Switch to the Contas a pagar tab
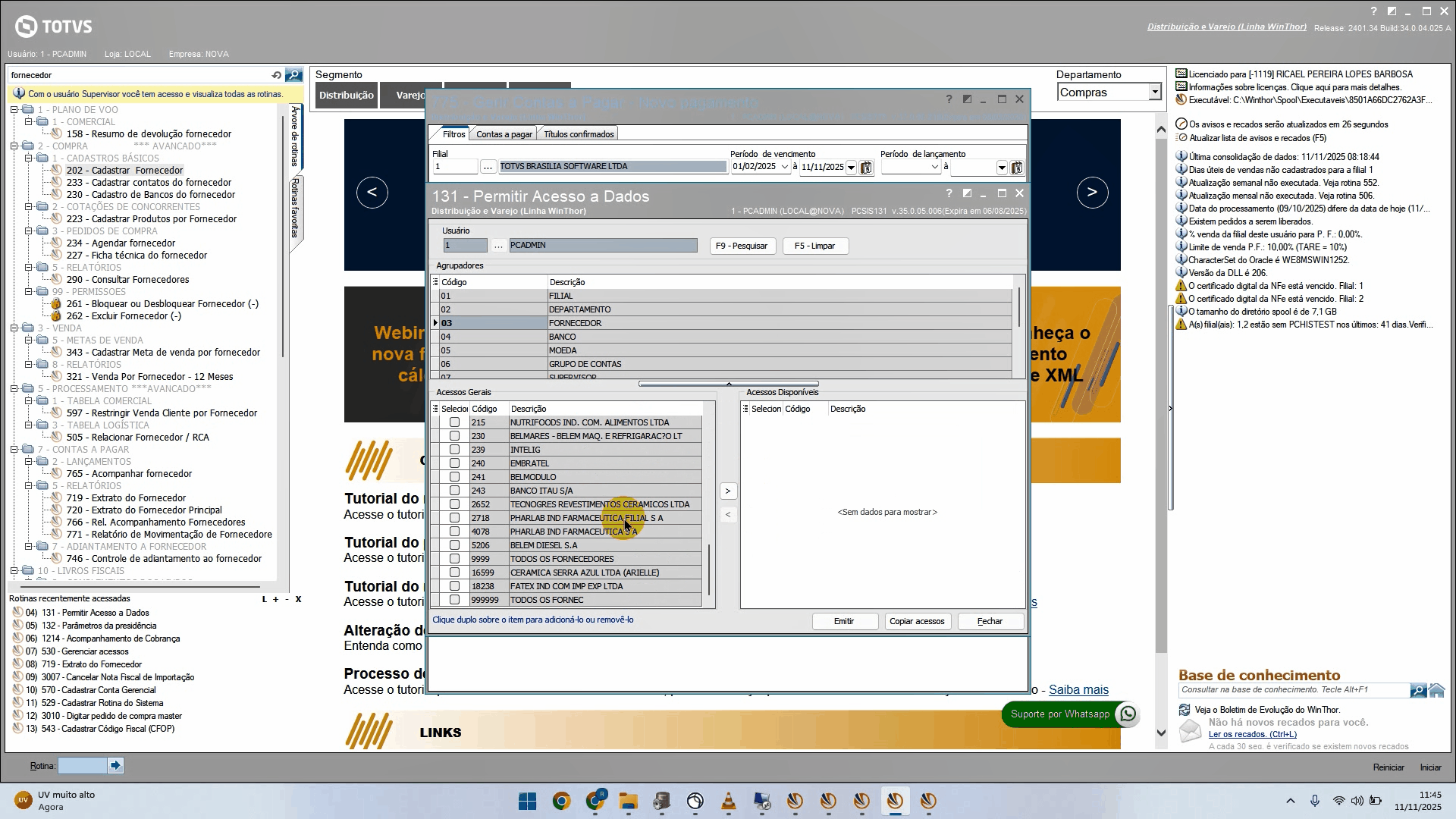1456x819 pixels. coord(504,134)
